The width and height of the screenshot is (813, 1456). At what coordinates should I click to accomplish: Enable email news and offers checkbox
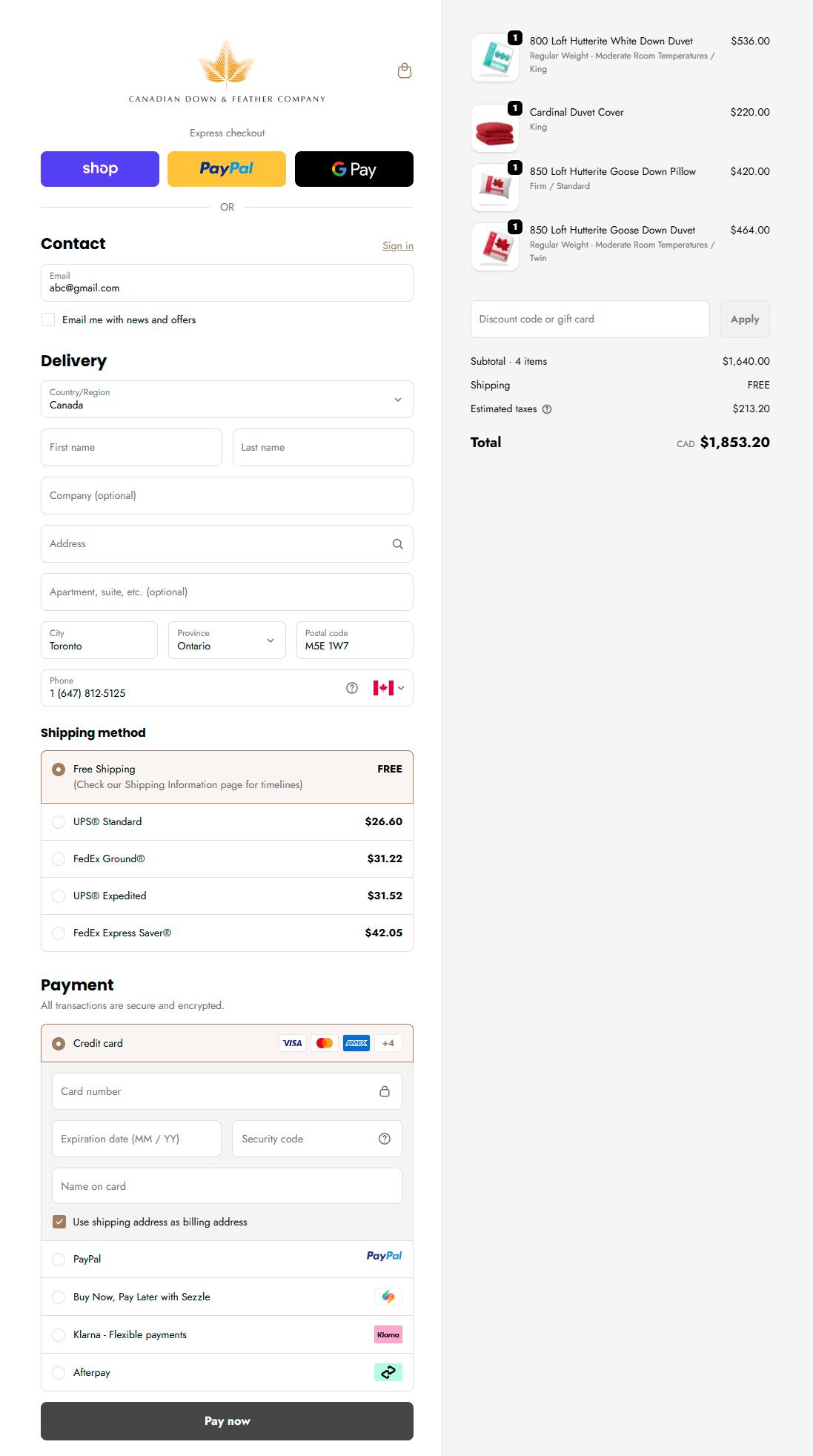coord(48,320)
